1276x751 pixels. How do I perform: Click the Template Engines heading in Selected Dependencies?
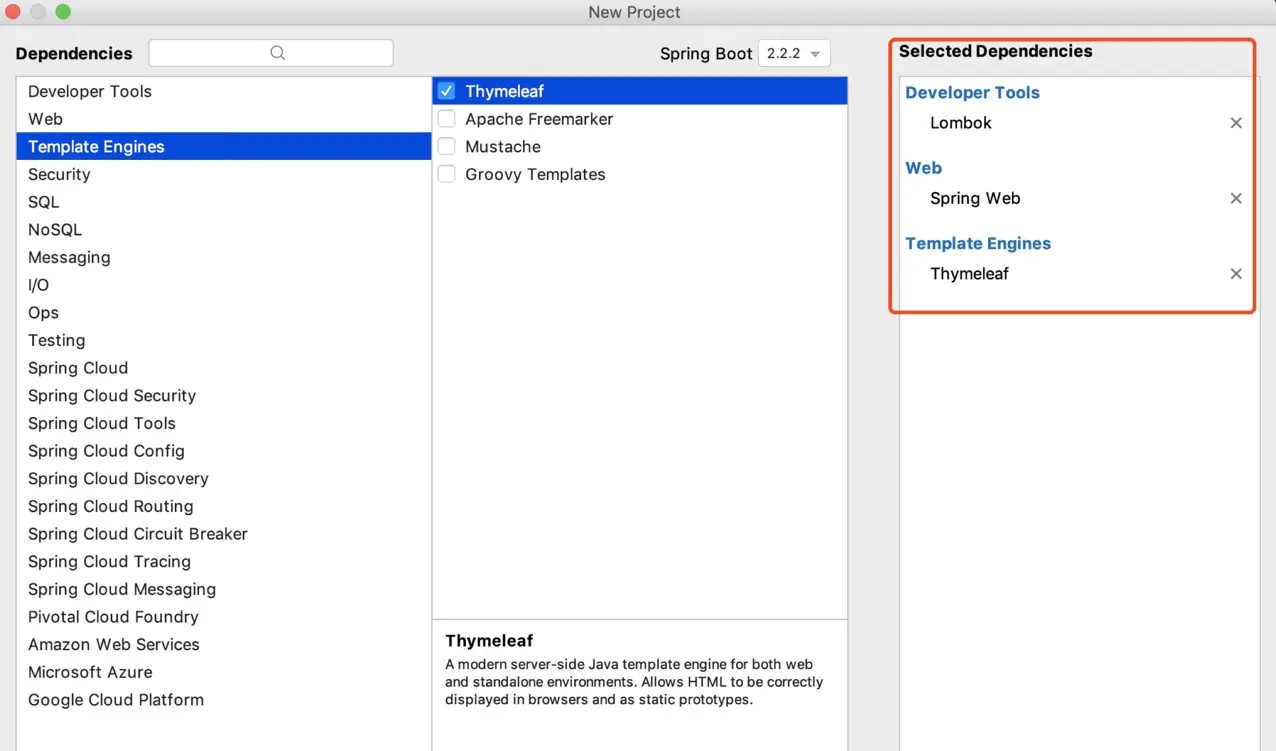point(978,244)
